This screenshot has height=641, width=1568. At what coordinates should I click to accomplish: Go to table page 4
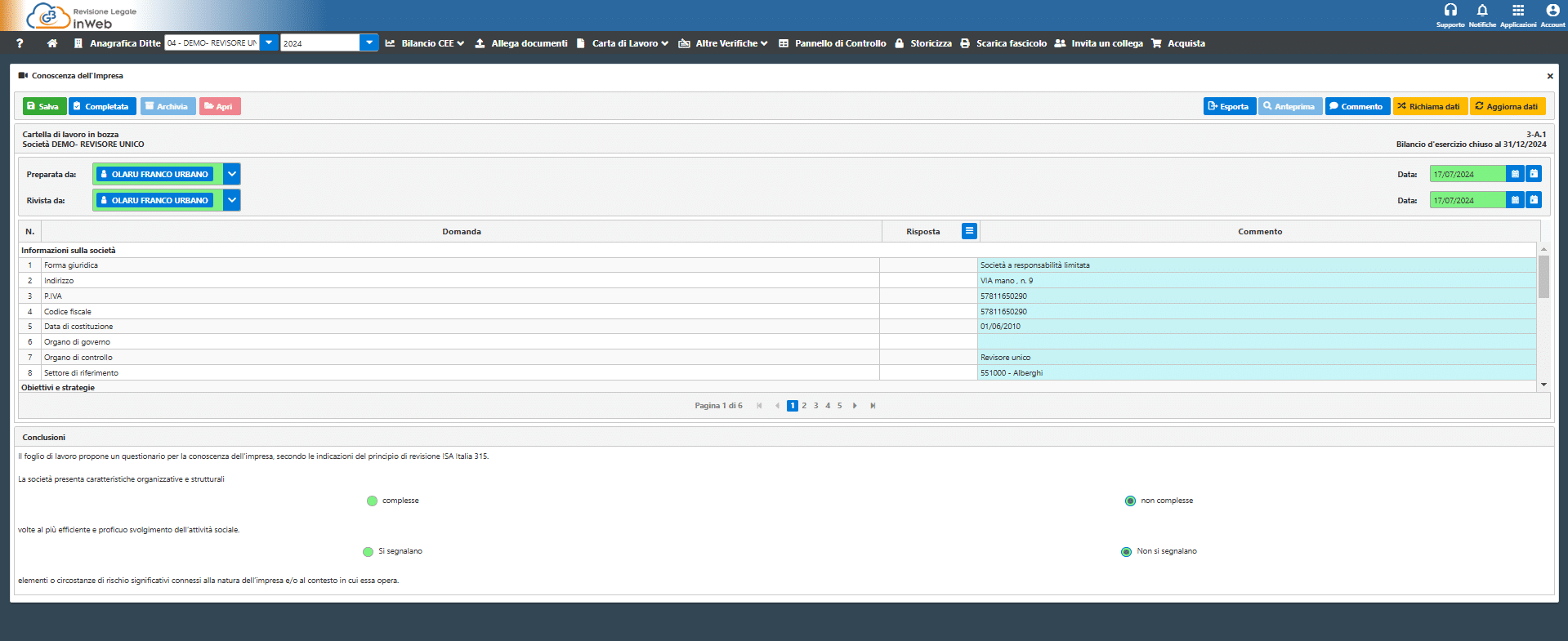[828, 406]
